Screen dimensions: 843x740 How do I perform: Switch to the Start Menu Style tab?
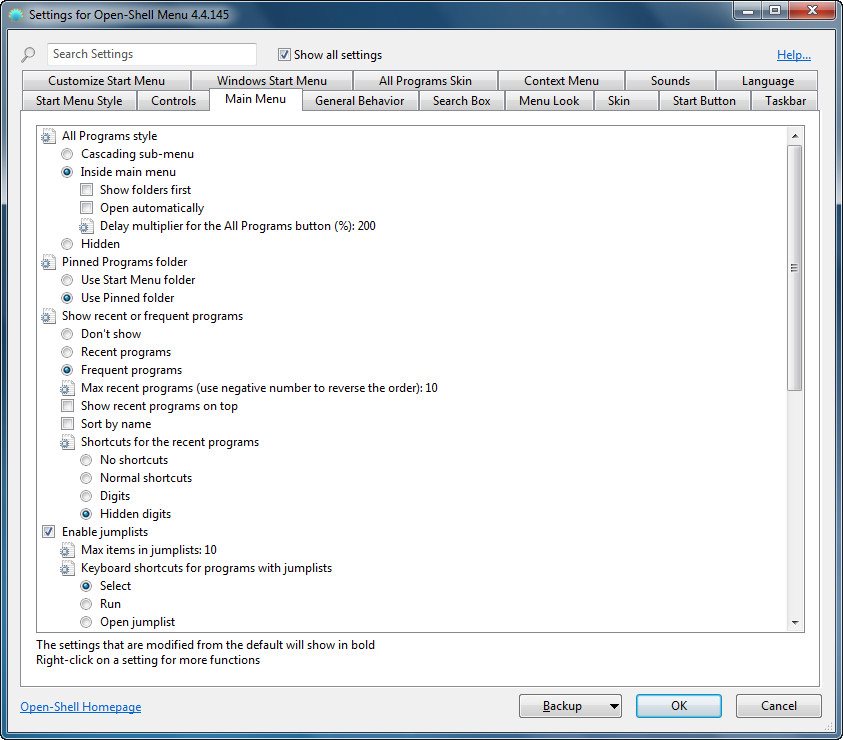(x=79, y=101)
